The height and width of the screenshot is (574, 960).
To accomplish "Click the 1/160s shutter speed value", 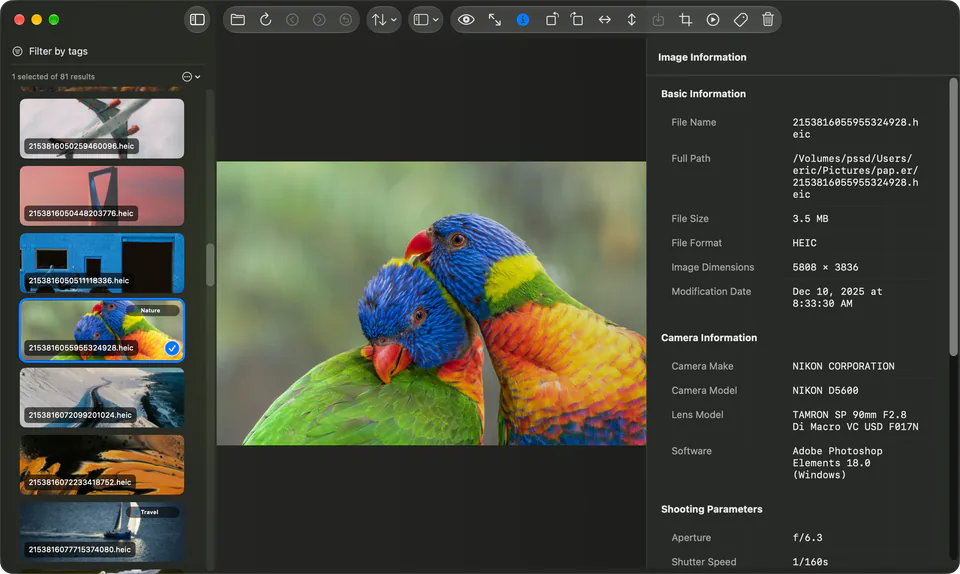I will pyautogui.click(x=810, y=562).
